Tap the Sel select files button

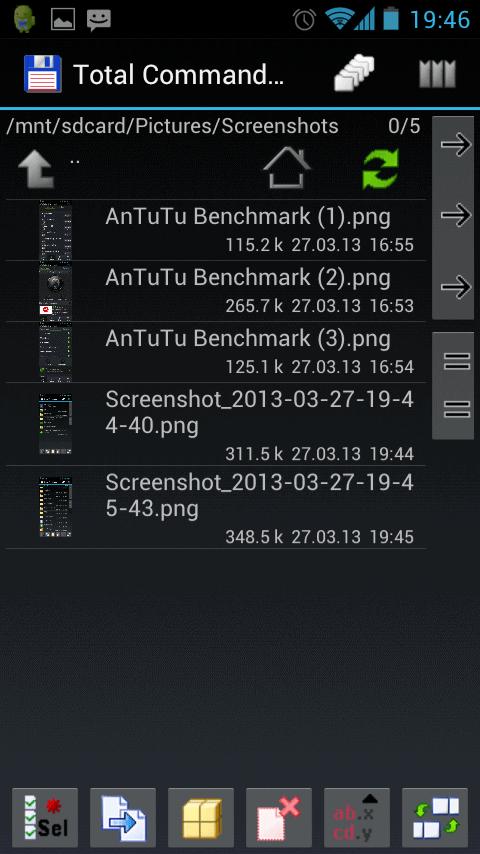tap(45, 817)
